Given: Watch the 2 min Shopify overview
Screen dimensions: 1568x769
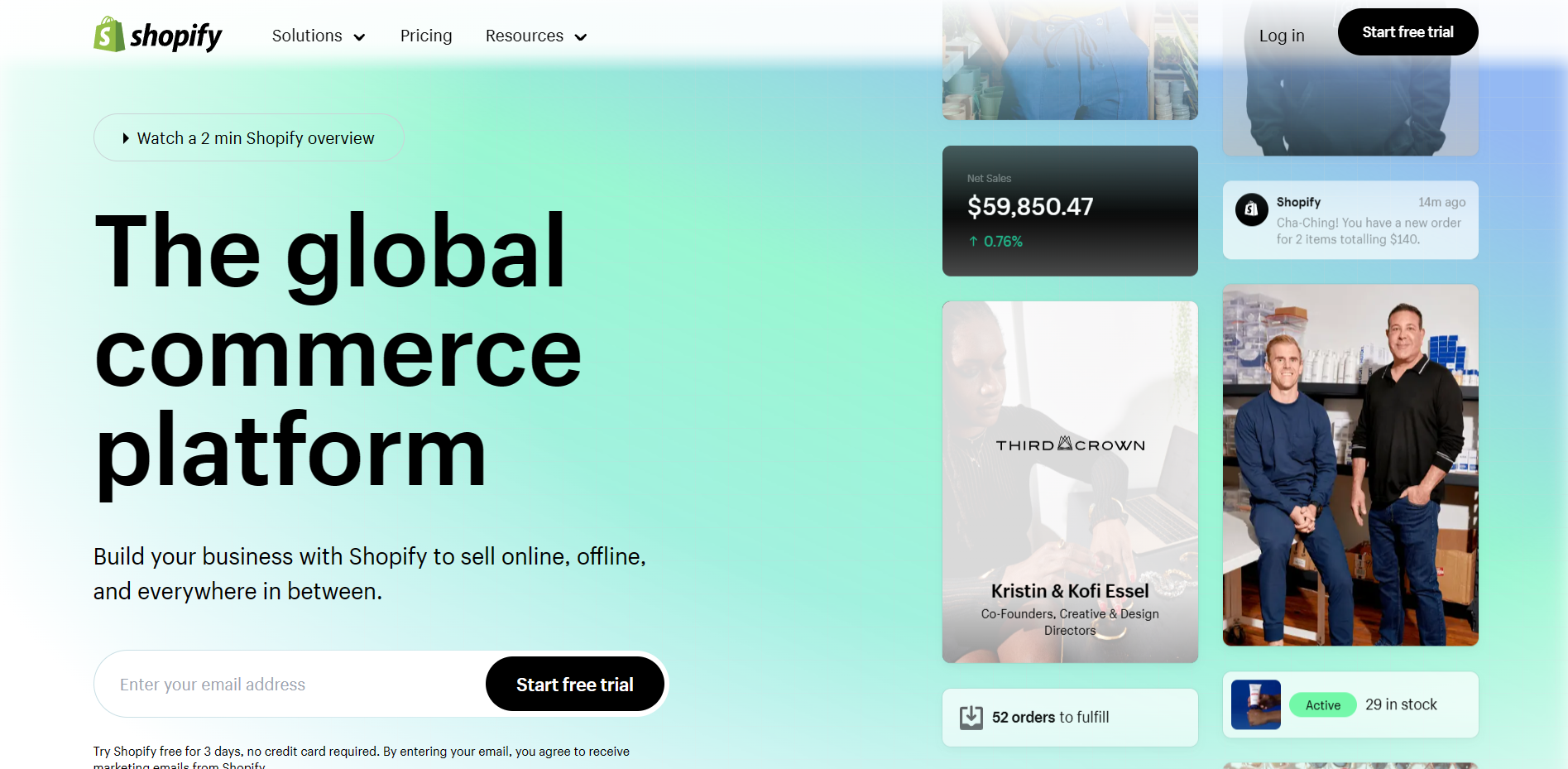Looking at the screenshot, I should point(249,137).
